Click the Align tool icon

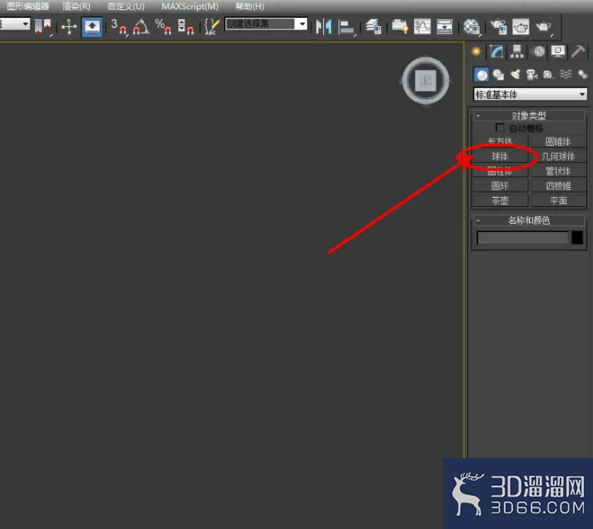tap(346, 27)
